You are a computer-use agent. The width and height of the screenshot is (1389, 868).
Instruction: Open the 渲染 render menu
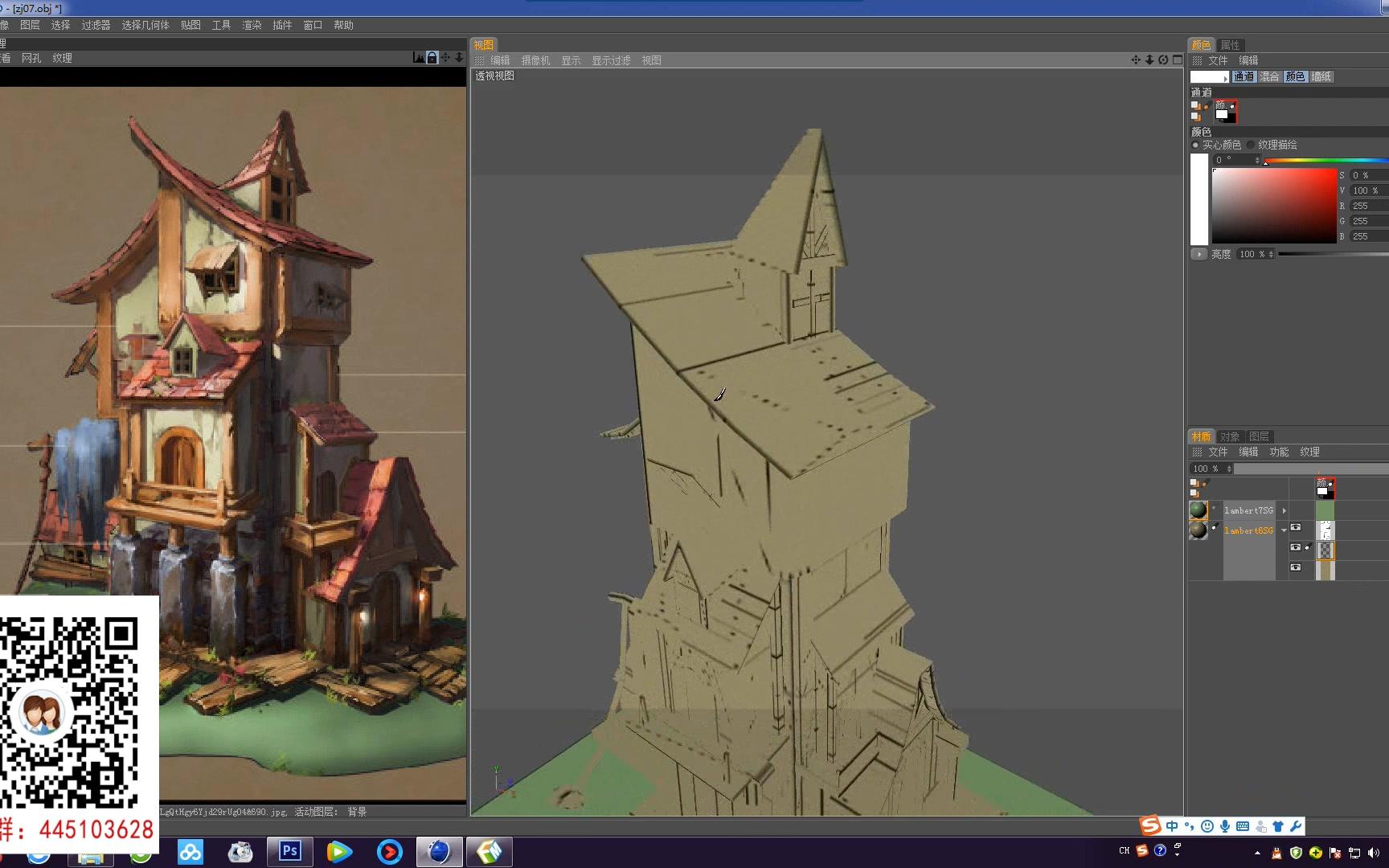252,25
